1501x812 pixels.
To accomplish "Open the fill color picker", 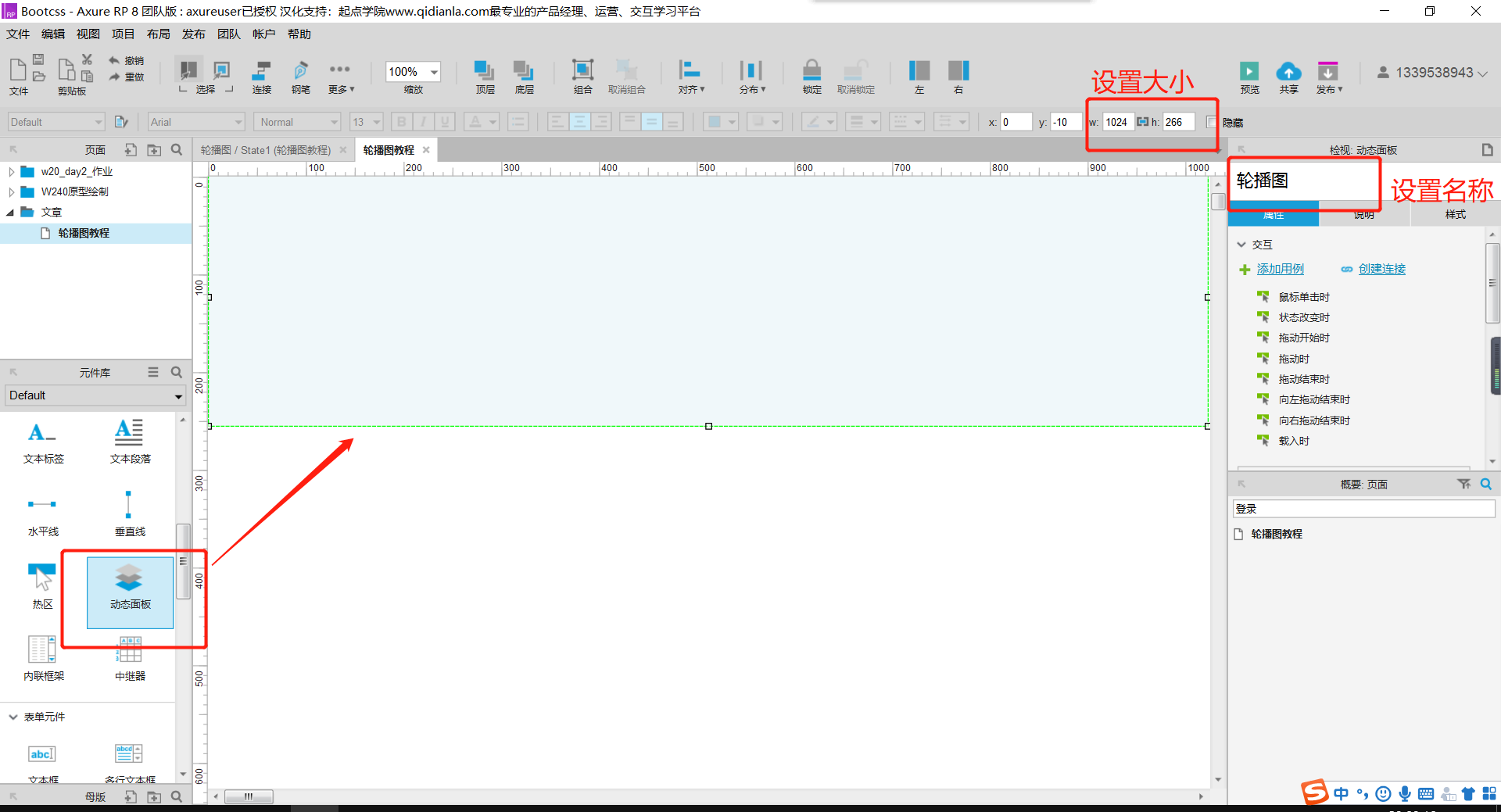I will click(x=721, y=122).
